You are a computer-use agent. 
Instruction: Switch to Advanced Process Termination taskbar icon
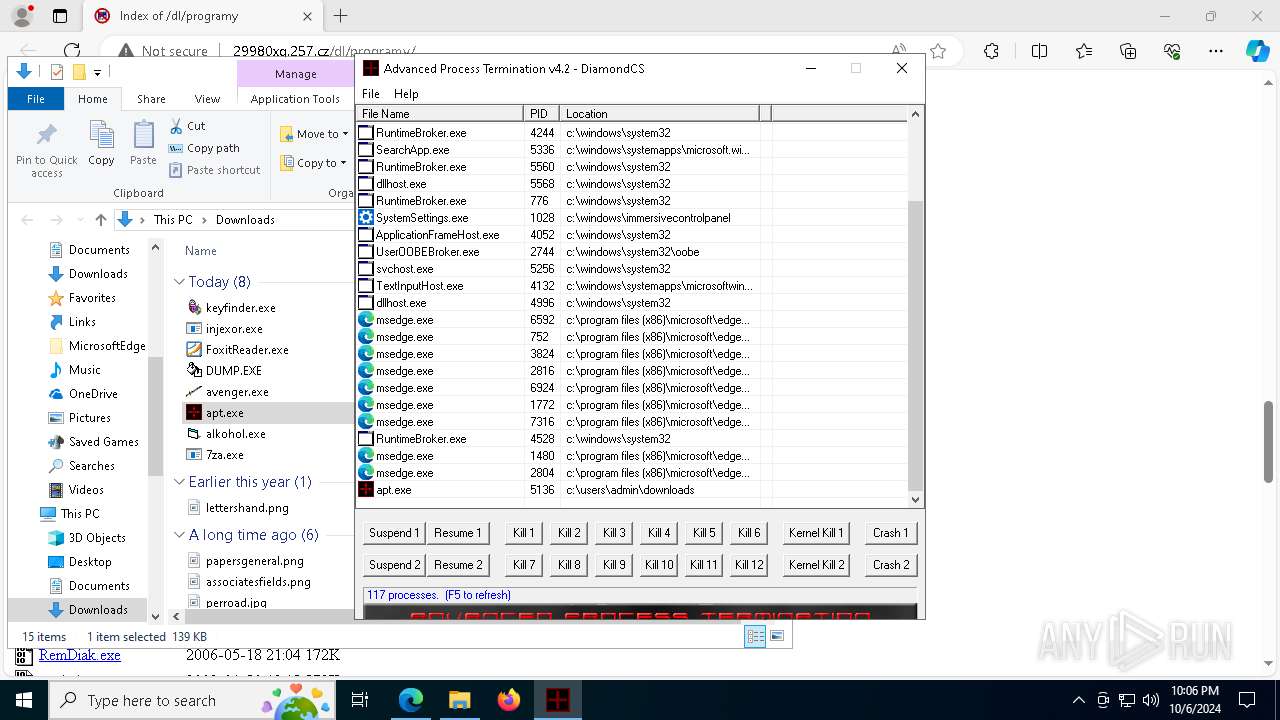(557, 700)
